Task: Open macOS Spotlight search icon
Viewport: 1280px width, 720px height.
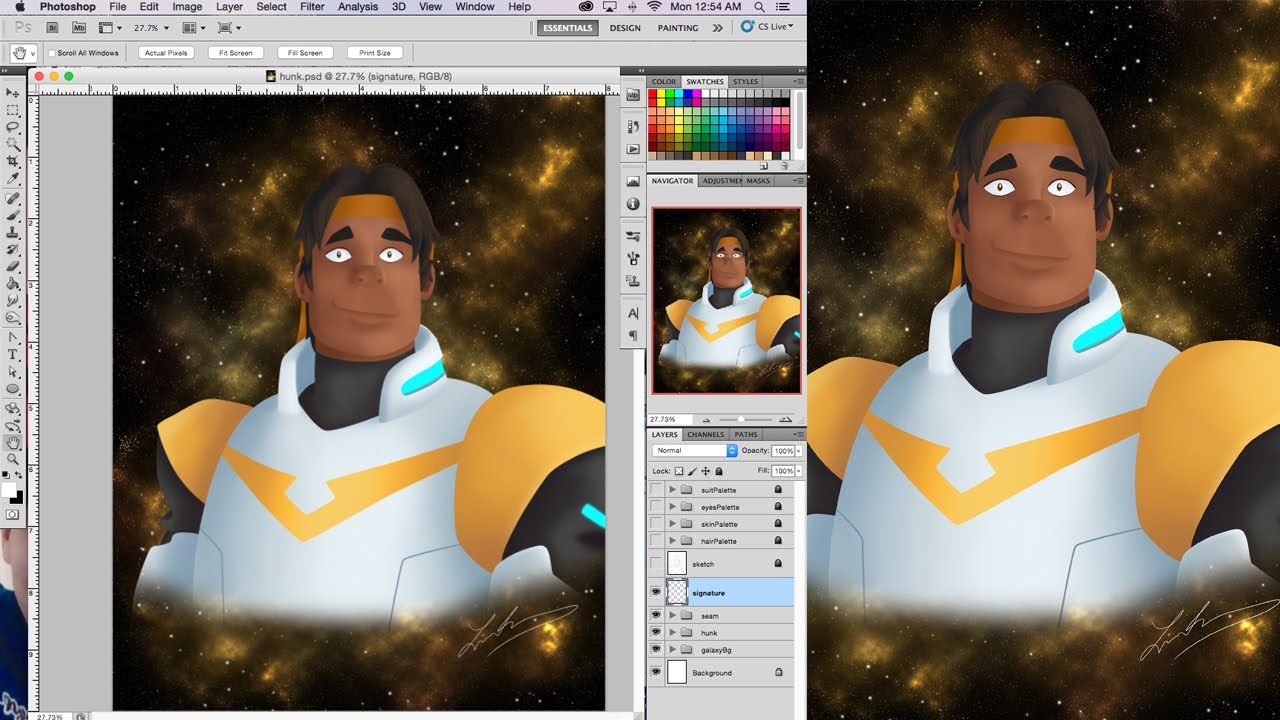Action: coord(760,6)
